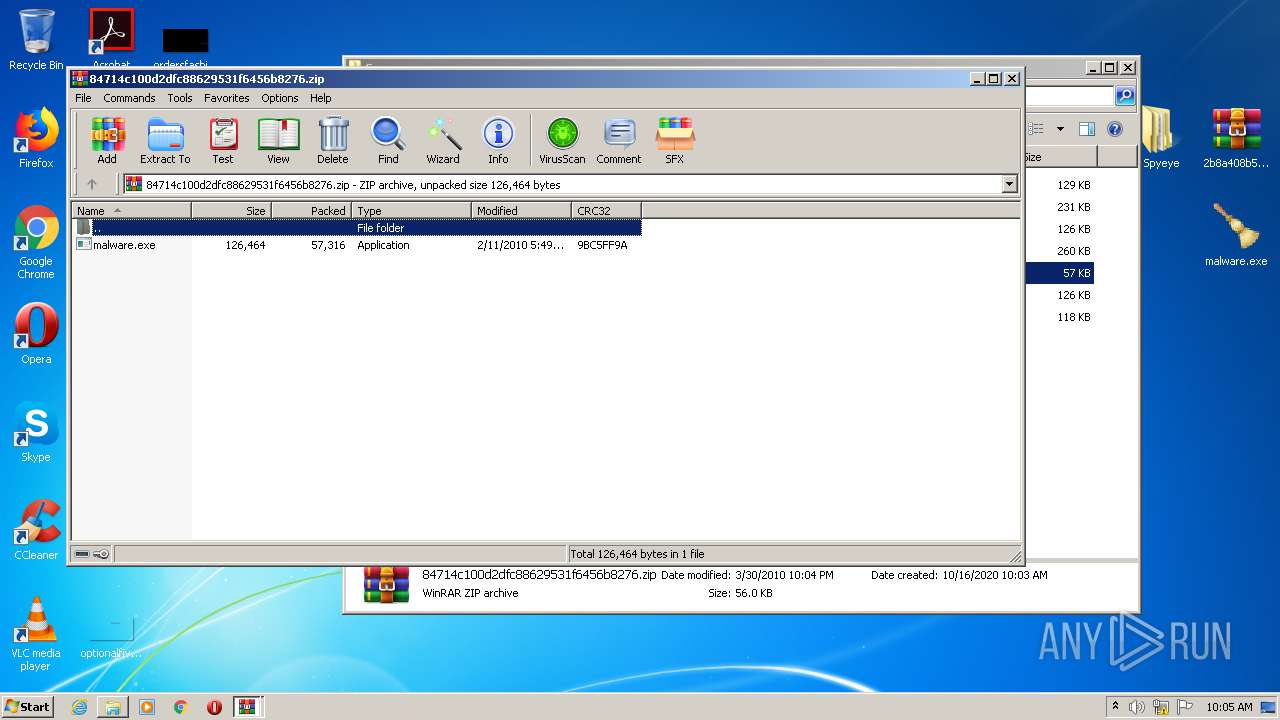Open Skype desktop shortcut
This screenshot has height=720, width=1280.
coord(36,432)
